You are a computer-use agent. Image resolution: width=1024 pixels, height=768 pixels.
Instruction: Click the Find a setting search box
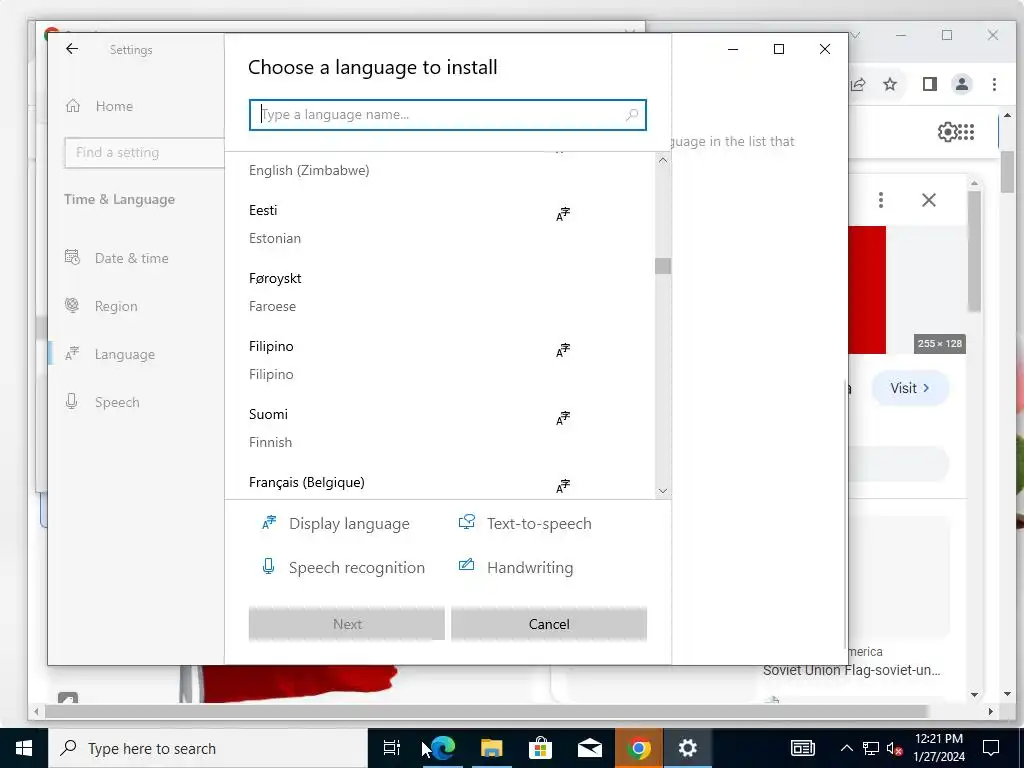click(x=144, y=152)
